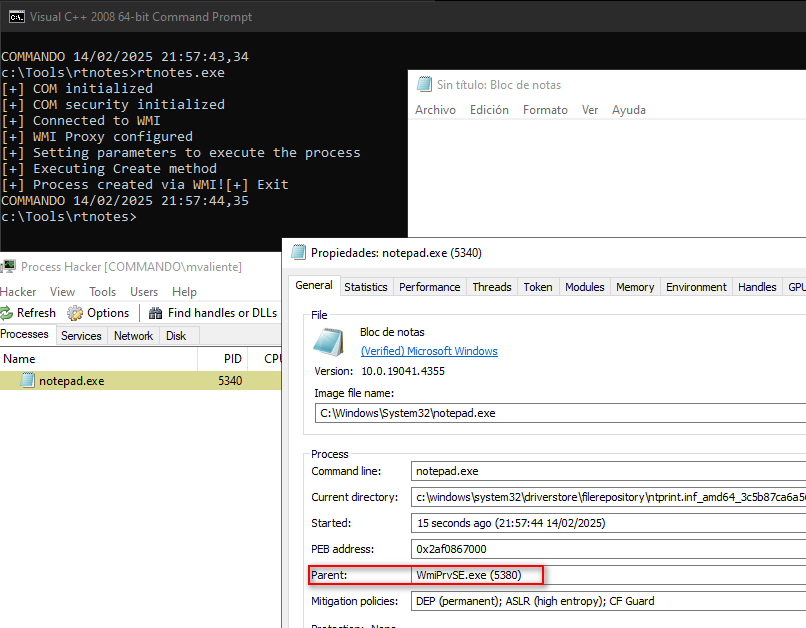This screenshot has height=628, width=806.
Task: Open Options in Process Hacker toolbar
Action: [98, 312]
